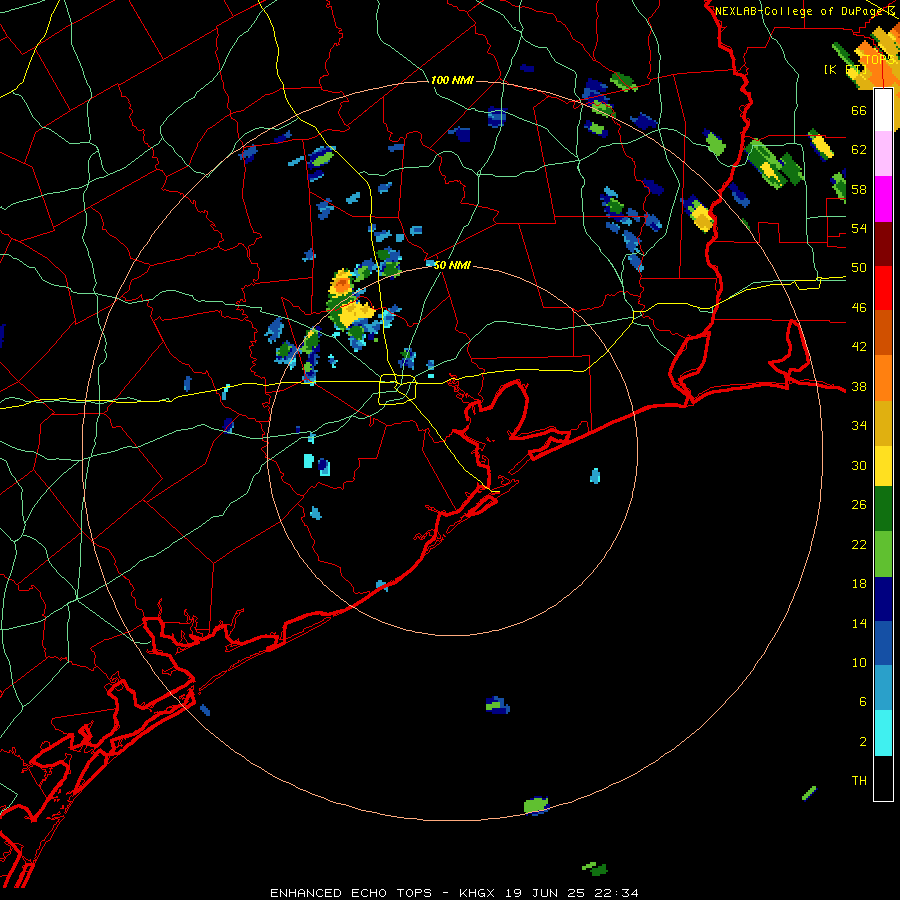This screenshot has height=900, width=900.
Task: Pick the navy blue swatch on the color scale
Action: [883, 599]
